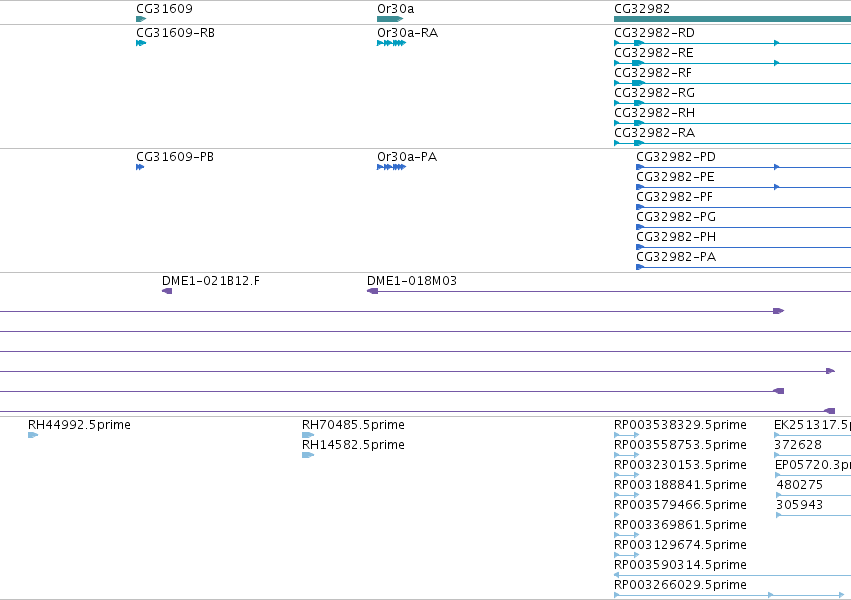Image resolution: width=851 pixels, height=600 pixels.
Task: Select EST RP003579466.5prime
Action: pos(681,505)
